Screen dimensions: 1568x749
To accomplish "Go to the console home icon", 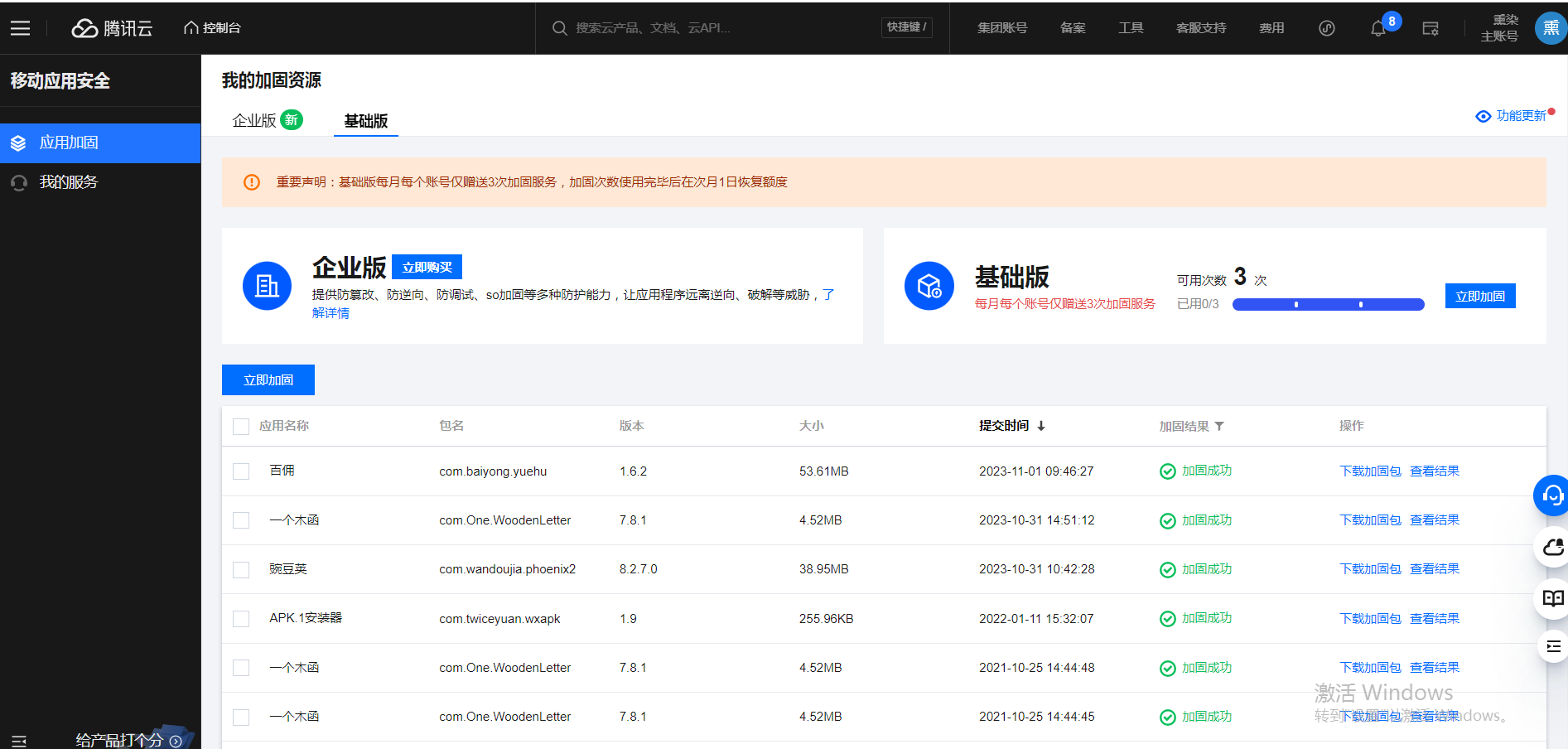I will 191,28.
